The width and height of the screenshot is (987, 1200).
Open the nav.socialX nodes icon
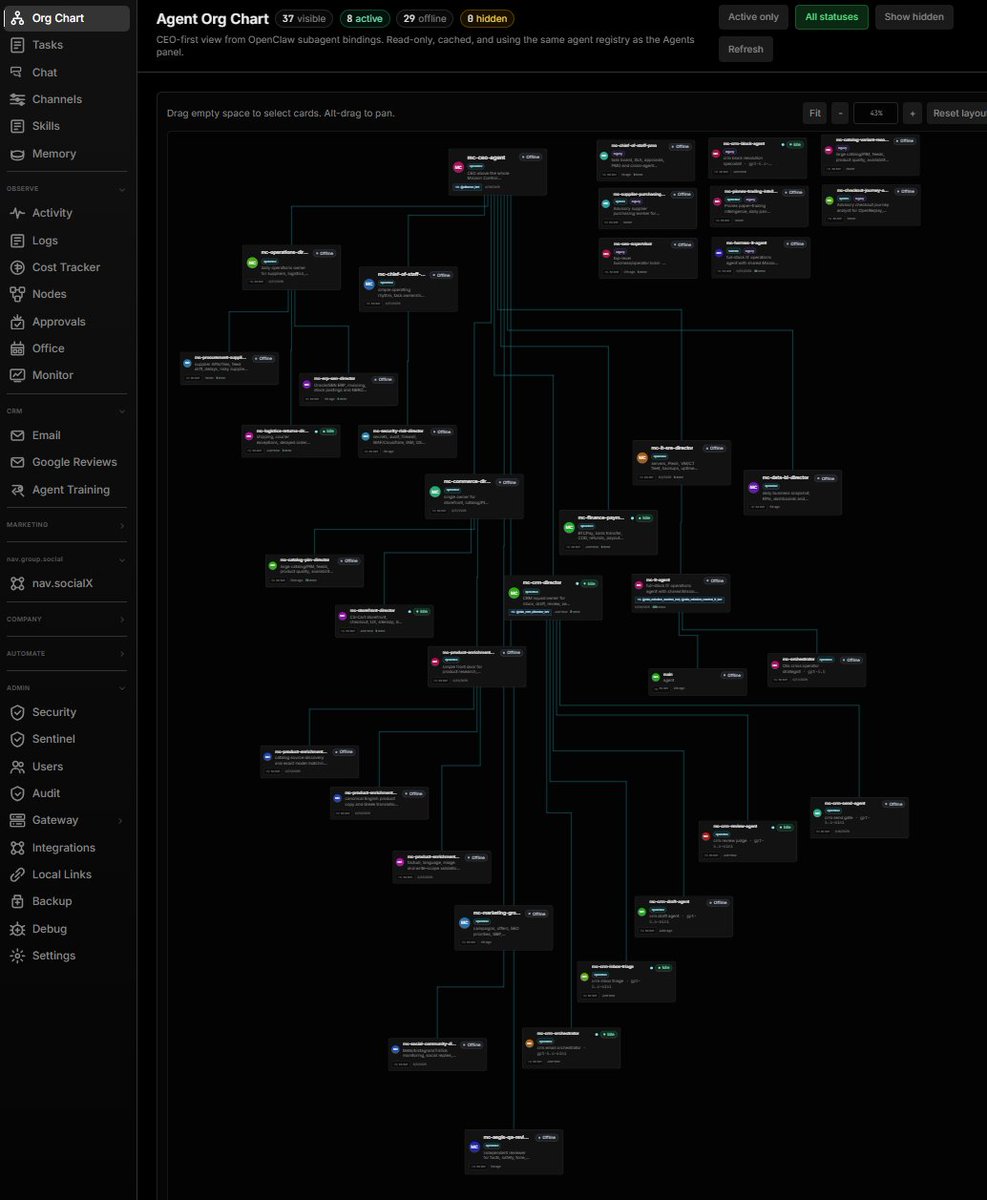[x=17, y=583]
